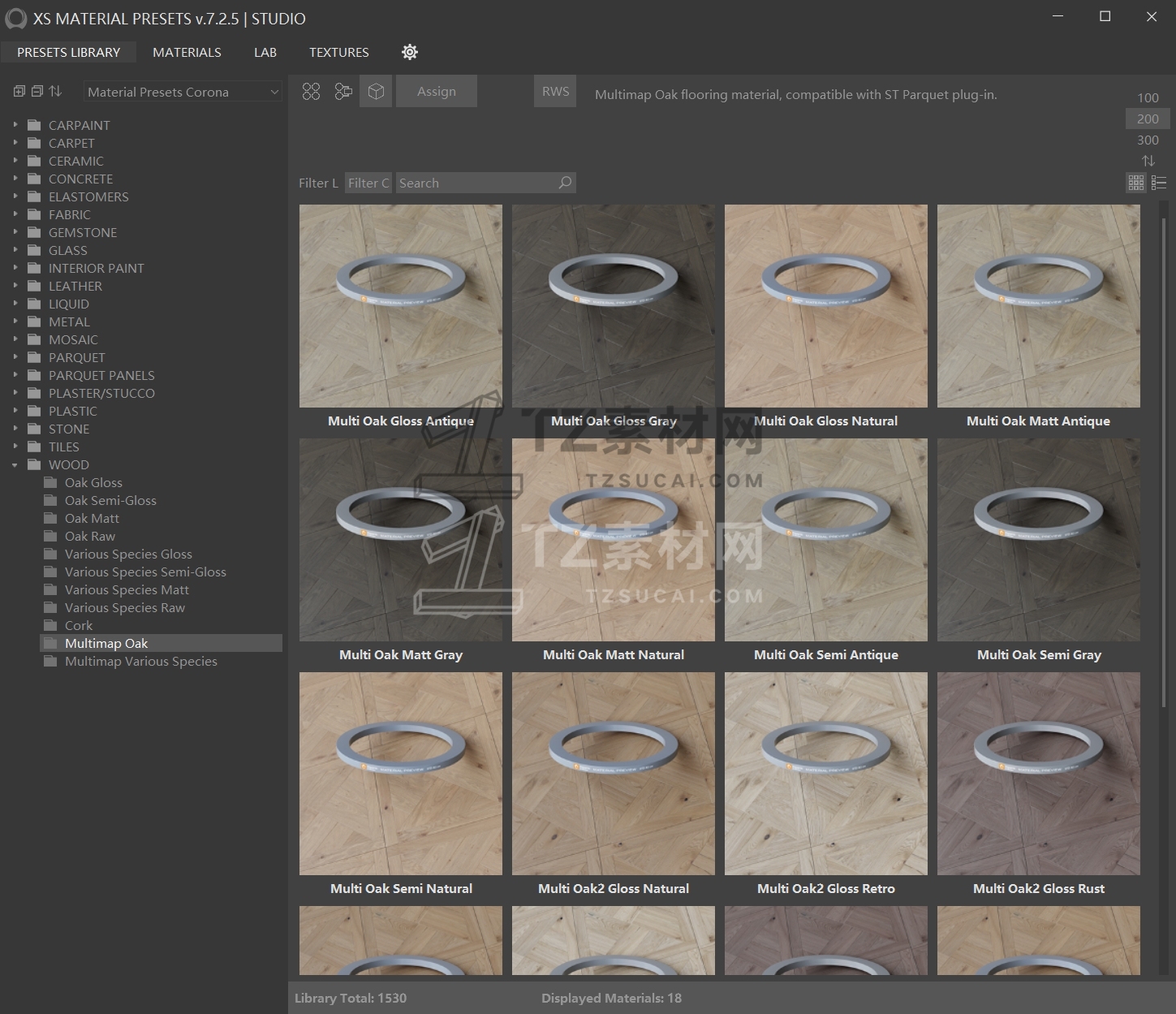Image resolution: width=1176 pixels, height=1014 pixels.
Task: Expand the METAL folder
Action: point(15,322)
